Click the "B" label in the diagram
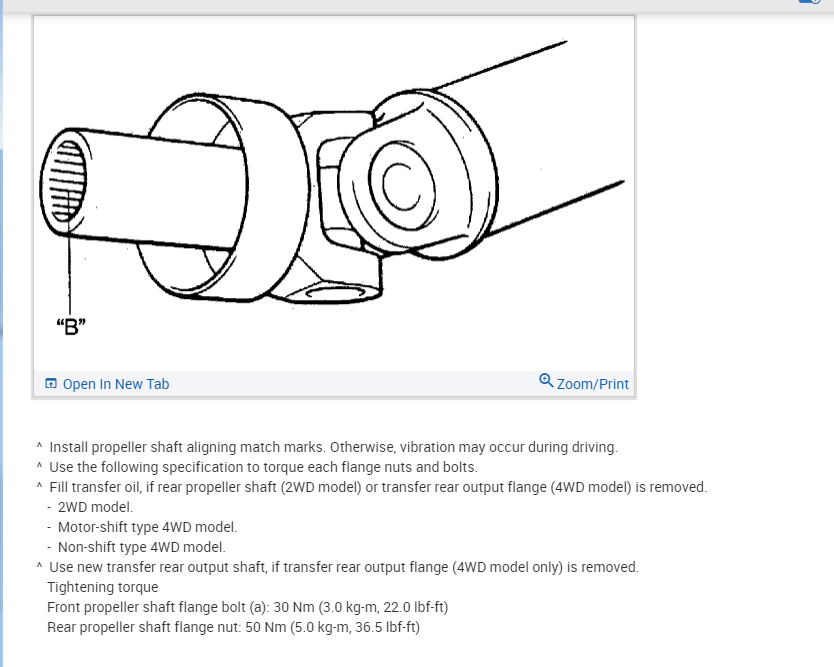The width and height of the screenshot is (834, 667). pyautogui.click(x=71, y=327)
